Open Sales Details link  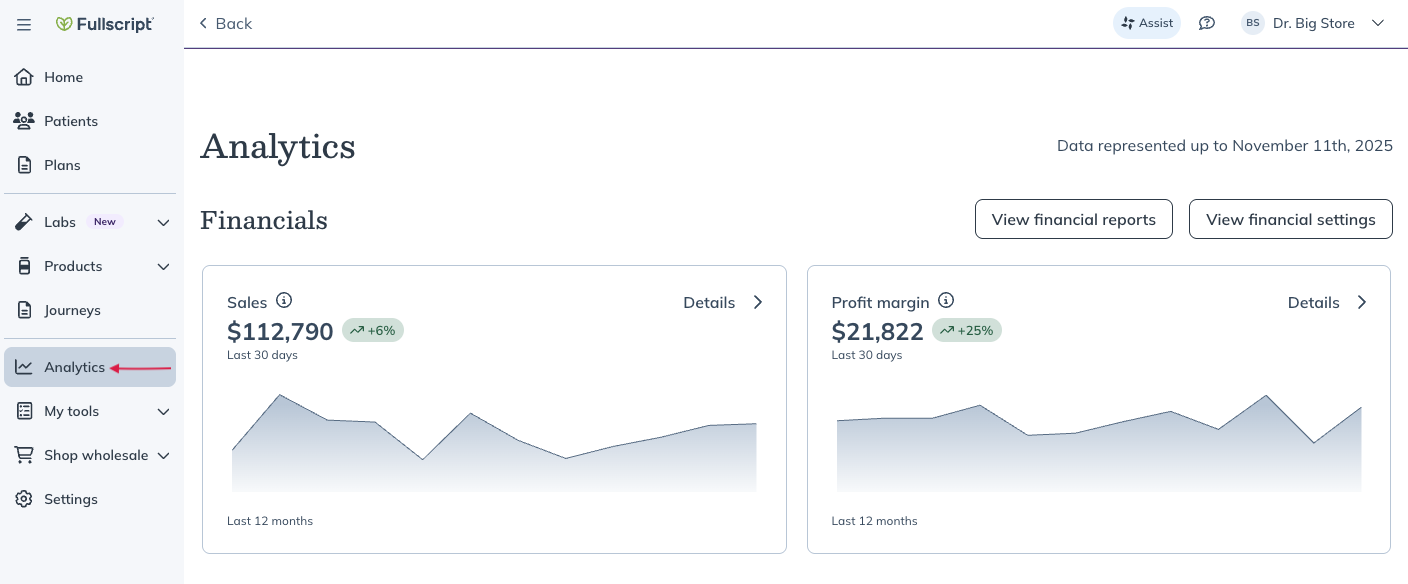point(722,302)
